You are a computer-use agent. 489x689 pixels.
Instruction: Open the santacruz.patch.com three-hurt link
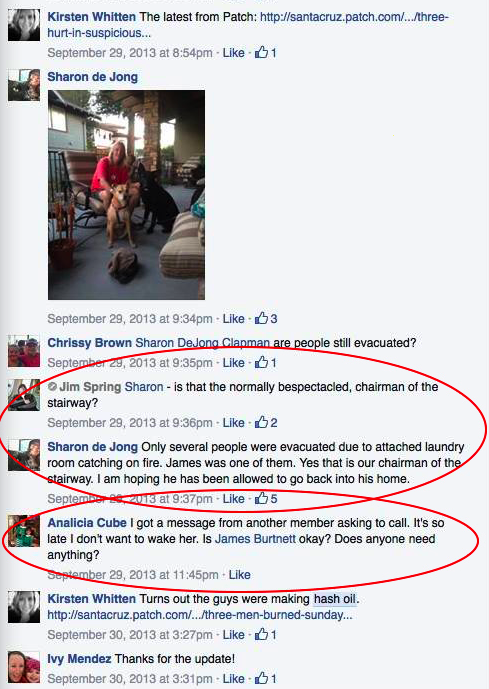click(x=248, y=25)
